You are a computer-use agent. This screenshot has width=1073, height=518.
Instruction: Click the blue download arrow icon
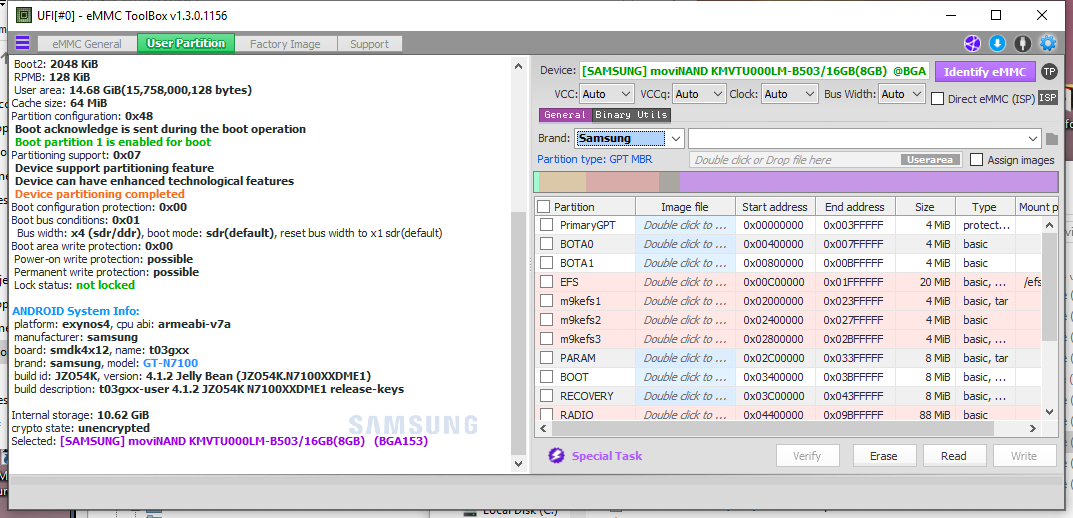pyautogui.click(x=998, y=44)
